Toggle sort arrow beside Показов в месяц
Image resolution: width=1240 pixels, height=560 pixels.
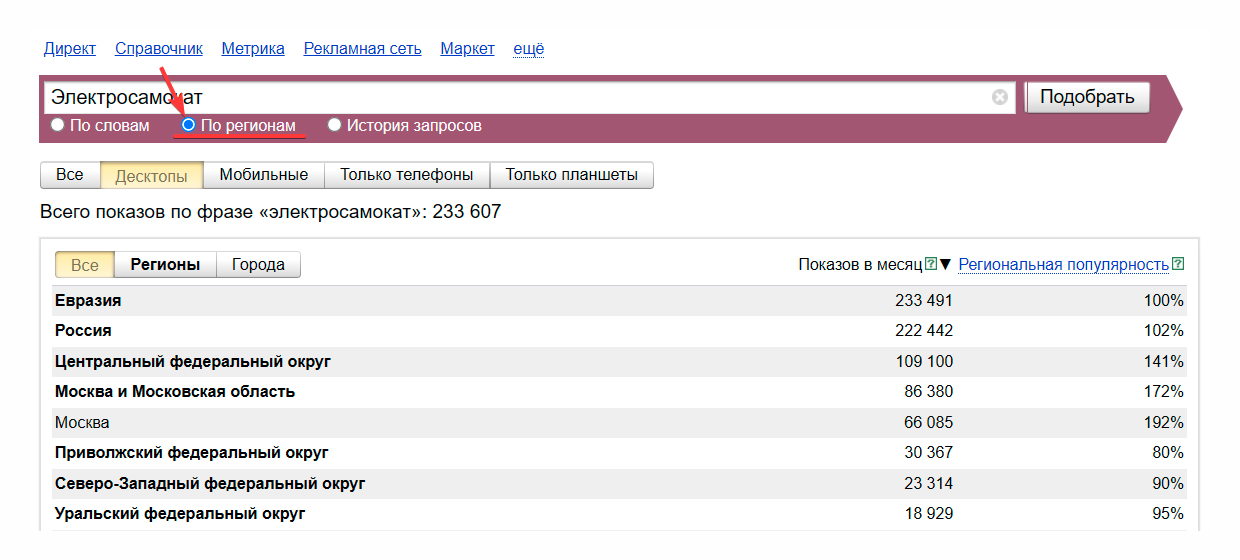945,265
